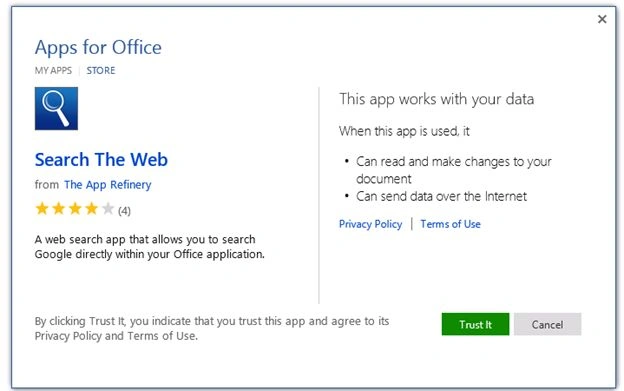Click the app description about searching Google
Viewport: 624px width, 391px height.
[150, 247]
